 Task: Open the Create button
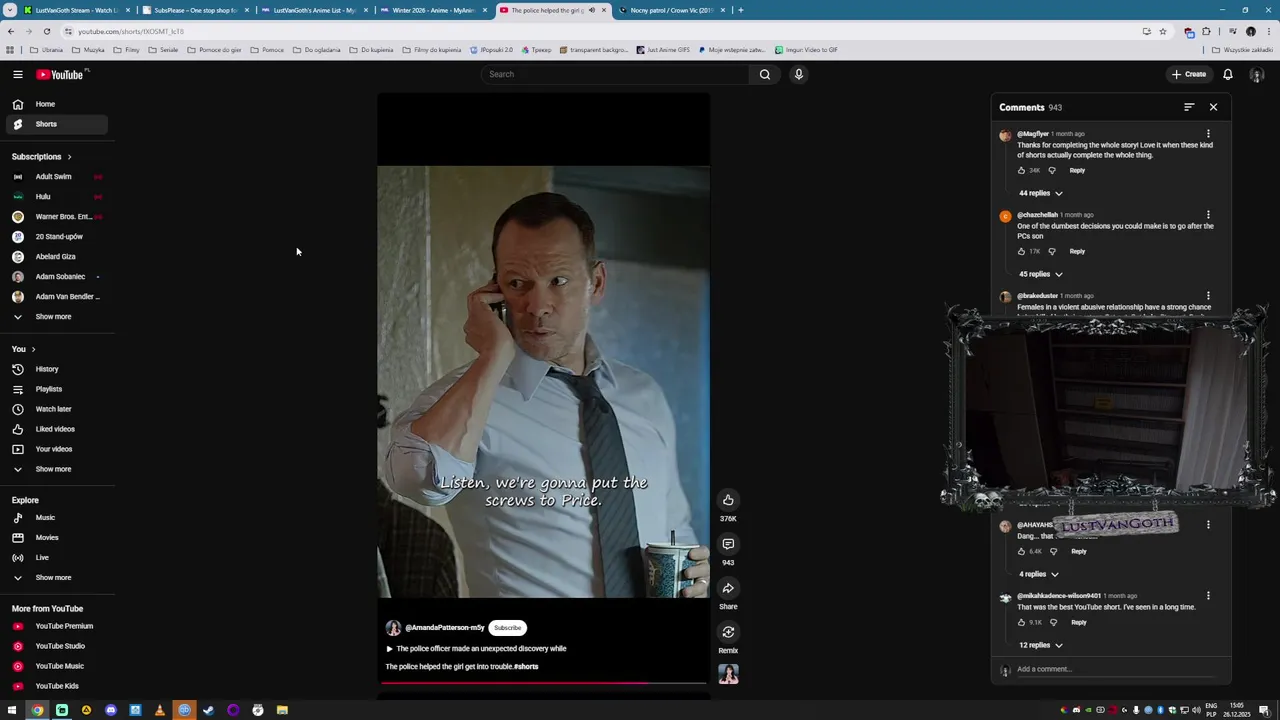[1189, 74]
